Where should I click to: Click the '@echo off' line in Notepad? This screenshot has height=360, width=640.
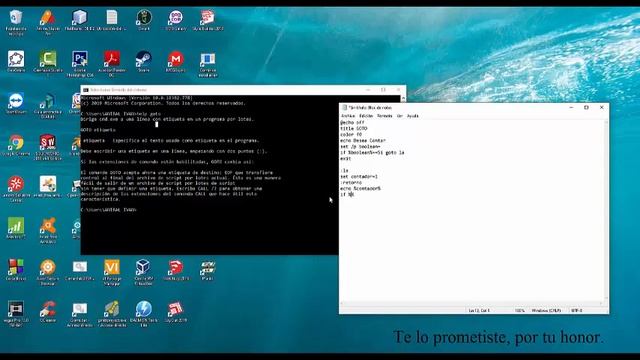point(352,122)
